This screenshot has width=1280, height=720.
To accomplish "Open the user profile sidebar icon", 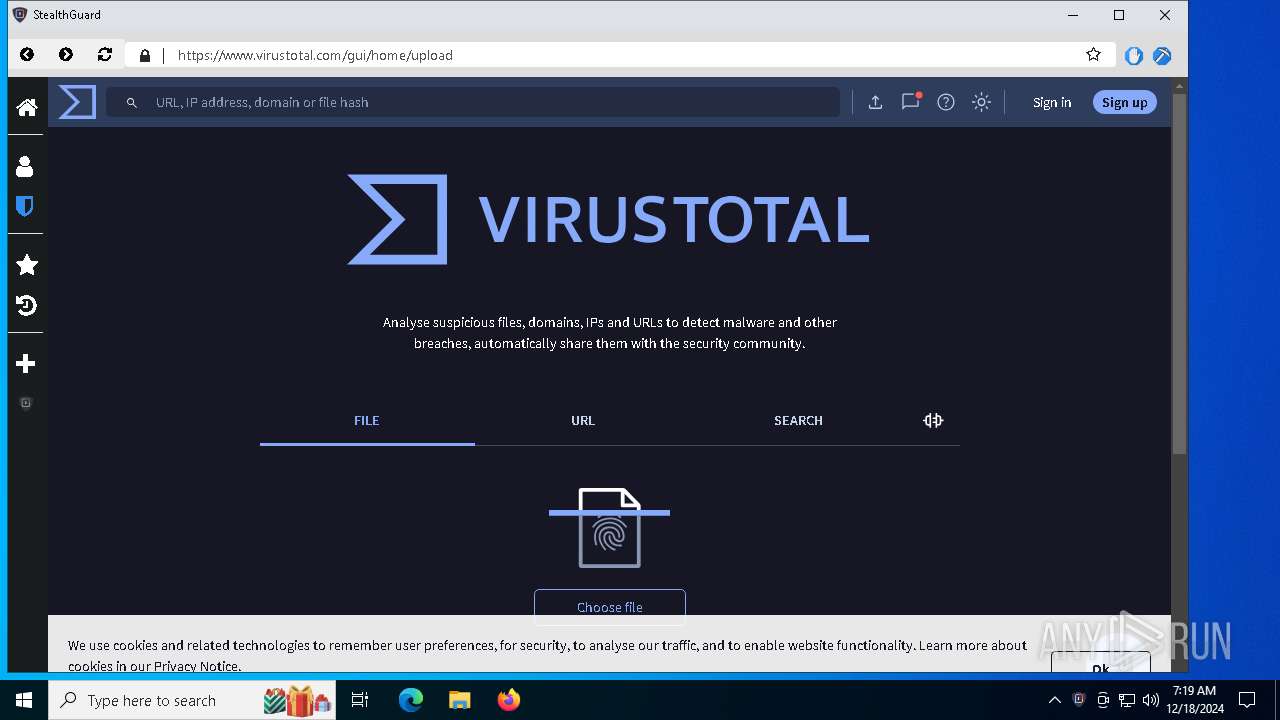I will [25, 166].
